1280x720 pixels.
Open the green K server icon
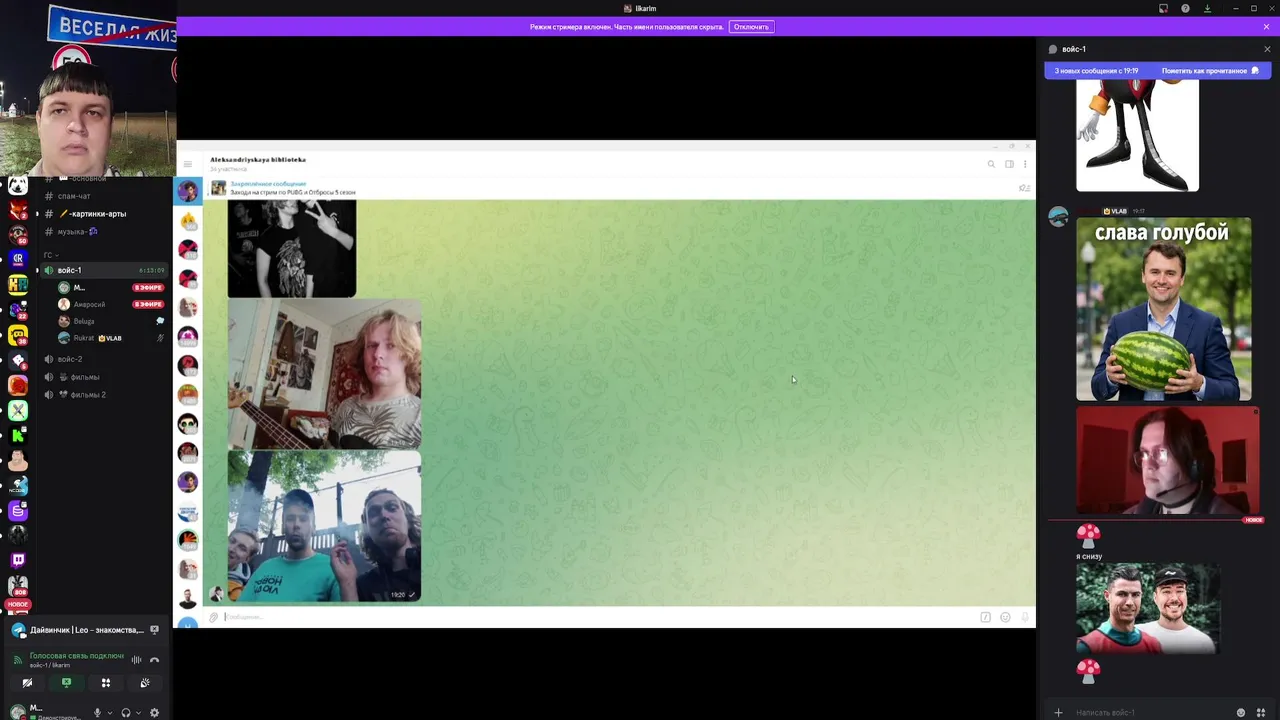(18, 435)
